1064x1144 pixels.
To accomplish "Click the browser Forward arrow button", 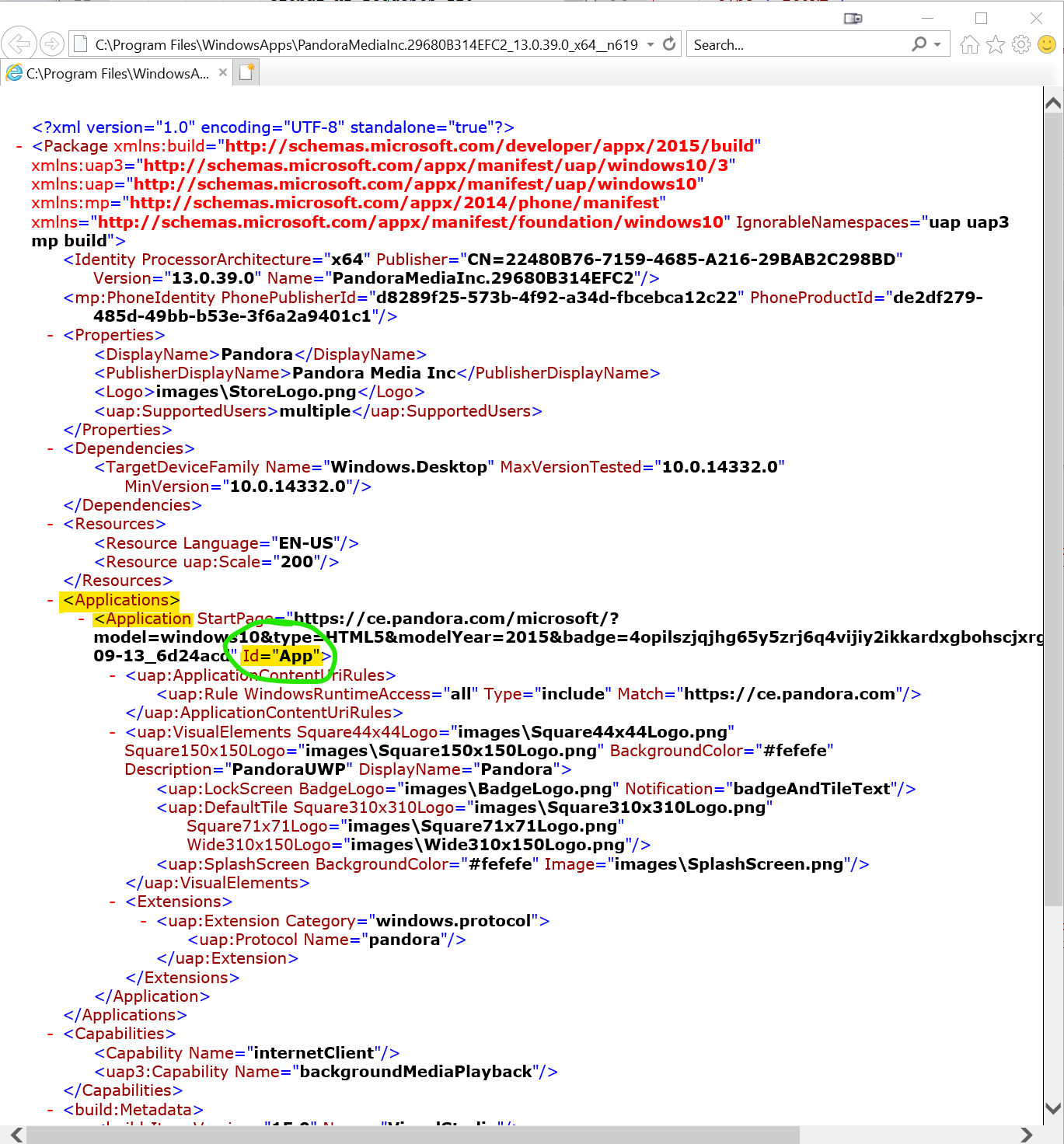I will point(52,44).
